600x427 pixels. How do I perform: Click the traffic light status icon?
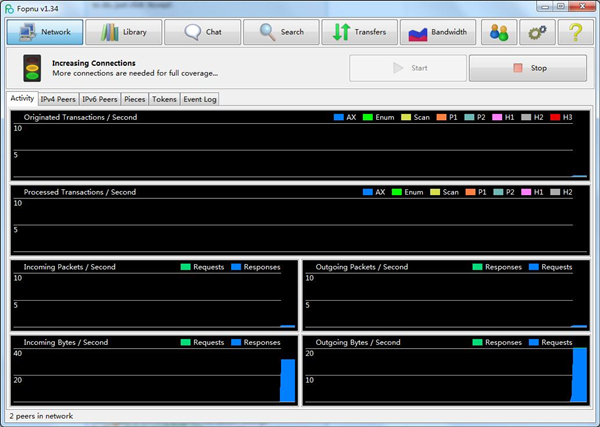click(32, 69)
